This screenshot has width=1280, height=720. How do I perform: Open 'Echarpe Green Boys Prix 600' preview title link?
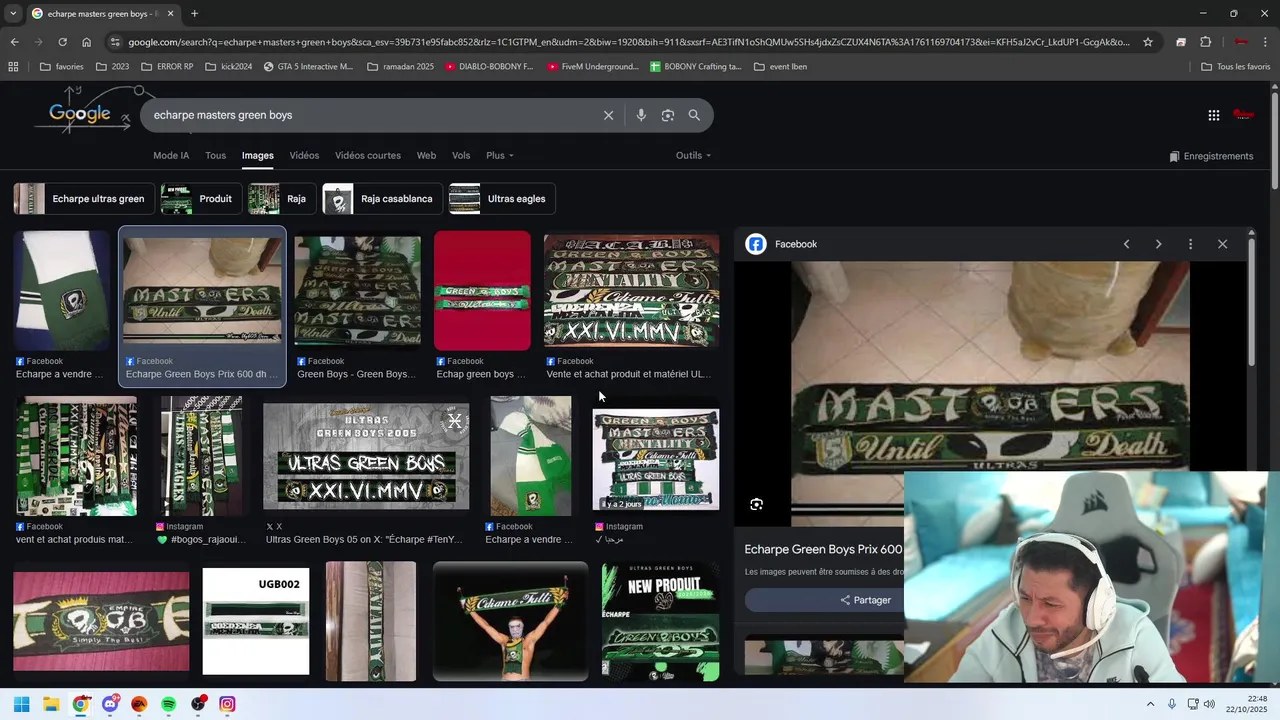[x=823, y=549]
